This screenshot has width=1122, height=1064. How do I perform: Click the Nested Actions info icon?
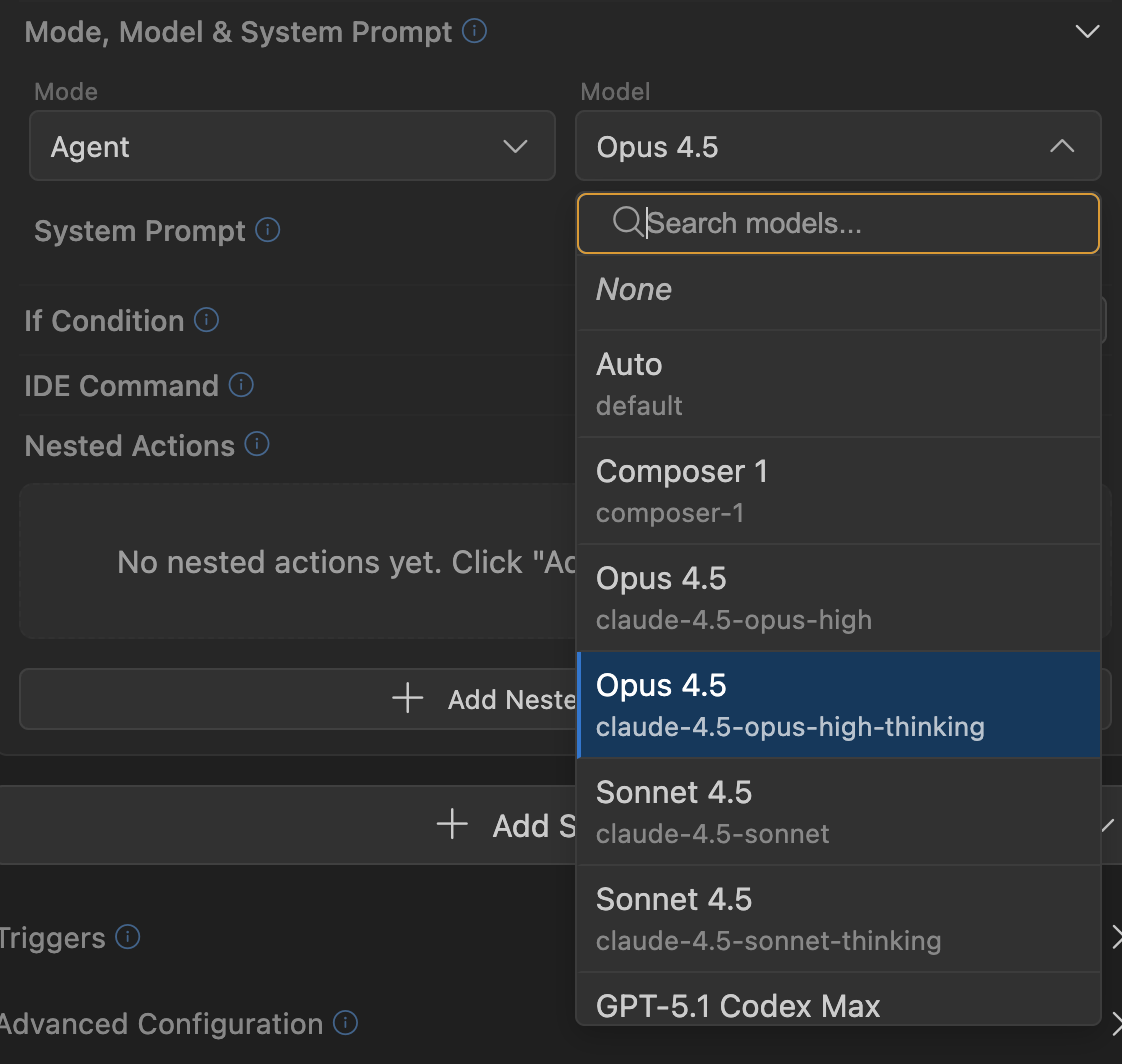(x=257, y=444)
